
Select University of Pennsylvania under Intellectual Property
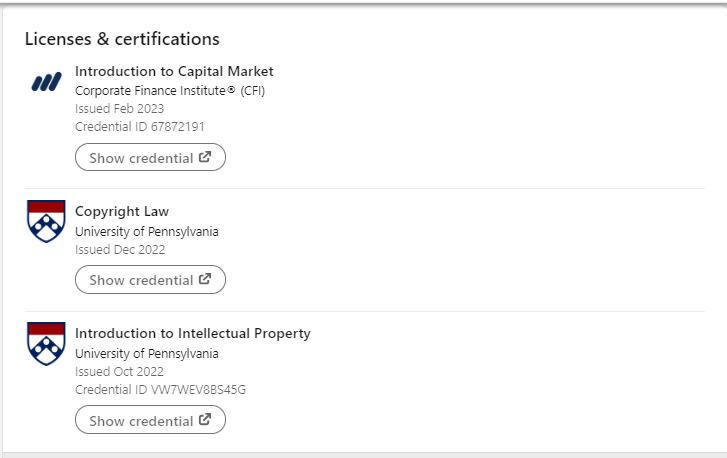point(147,353)
